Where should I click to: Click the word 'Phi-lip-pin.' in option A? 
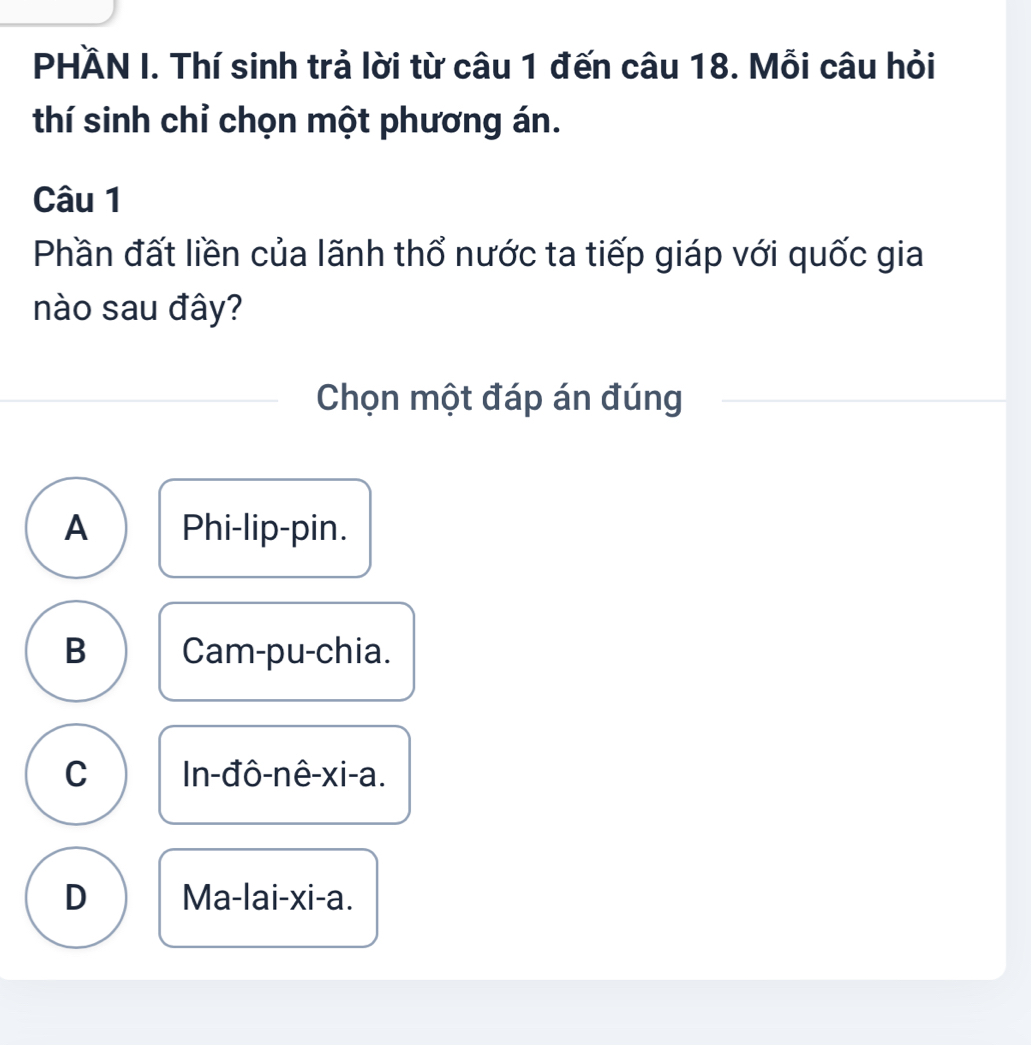pos(266,528)
